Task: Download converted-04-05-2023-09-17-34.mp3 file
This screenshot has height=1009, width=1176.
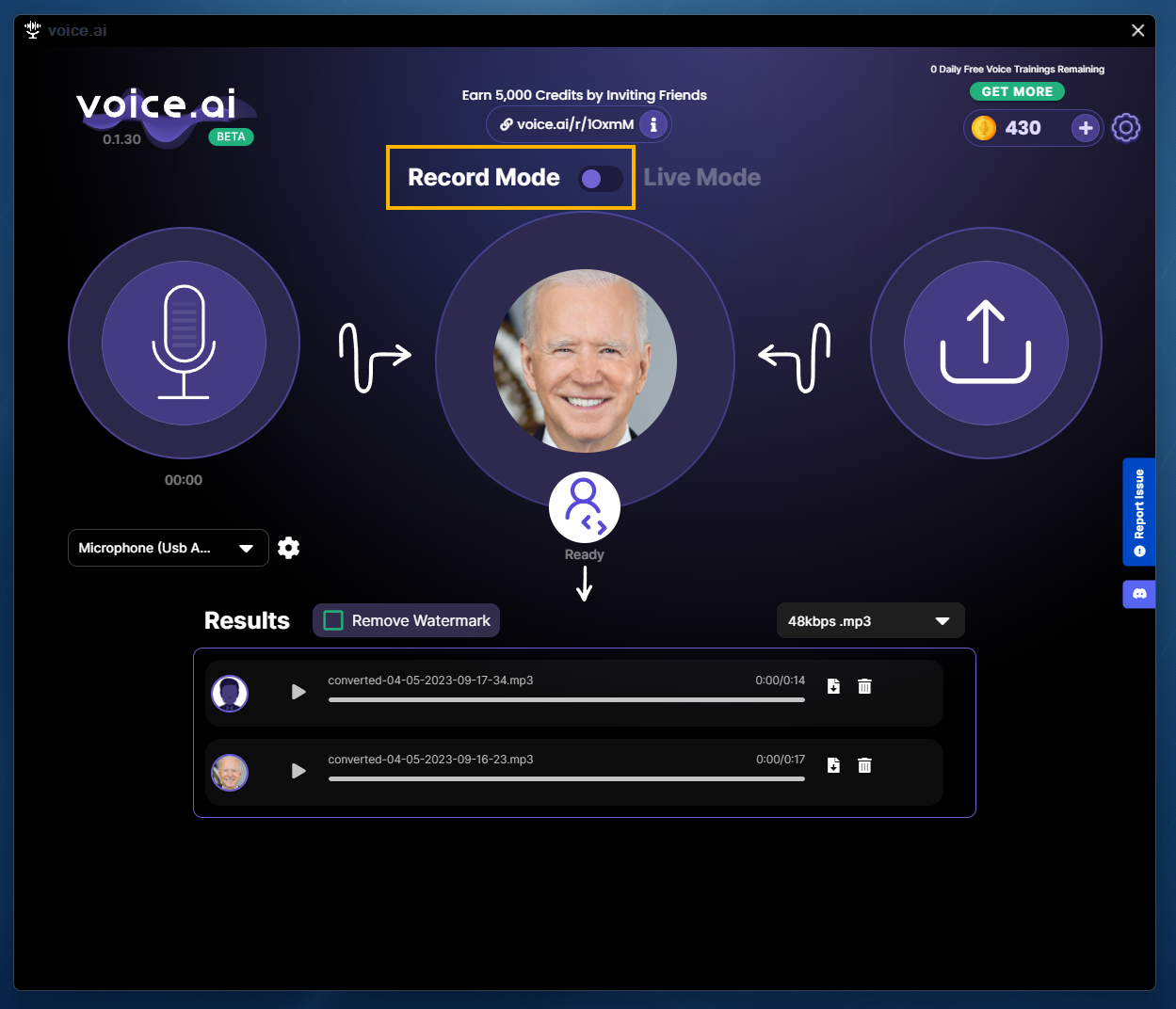Action: click(x=833, y=686)
